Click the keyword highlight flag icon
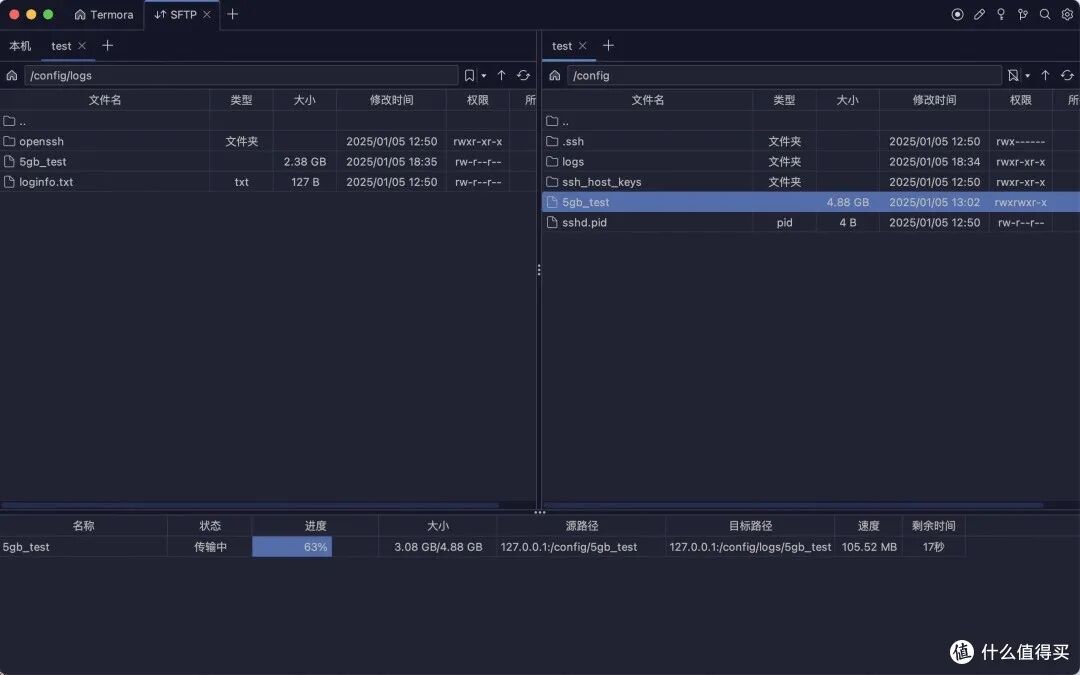This screenshot has height=675, width=1080. [1022, 14]
